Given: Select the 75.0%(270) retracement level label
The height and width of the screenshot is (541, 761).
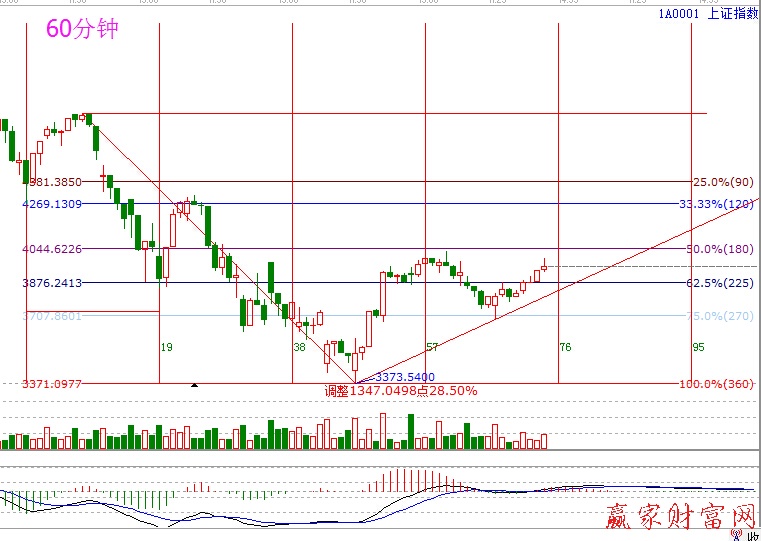Looking at the screenshot, I should point(721,316).
